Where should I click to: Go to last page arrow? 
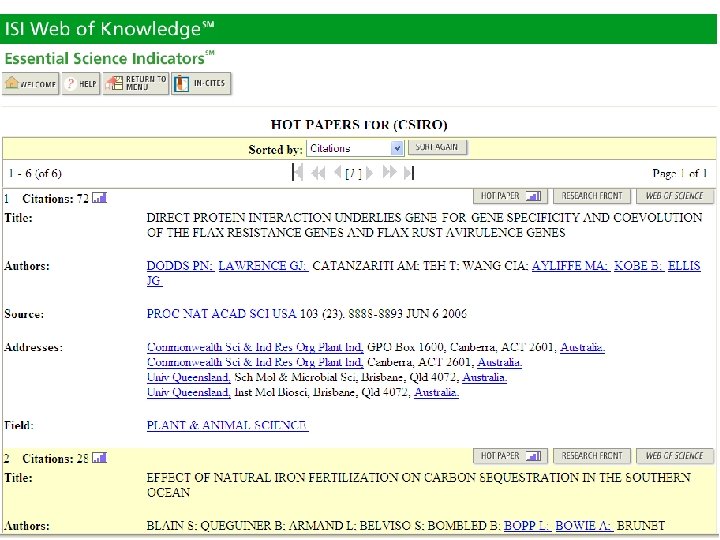409,173
